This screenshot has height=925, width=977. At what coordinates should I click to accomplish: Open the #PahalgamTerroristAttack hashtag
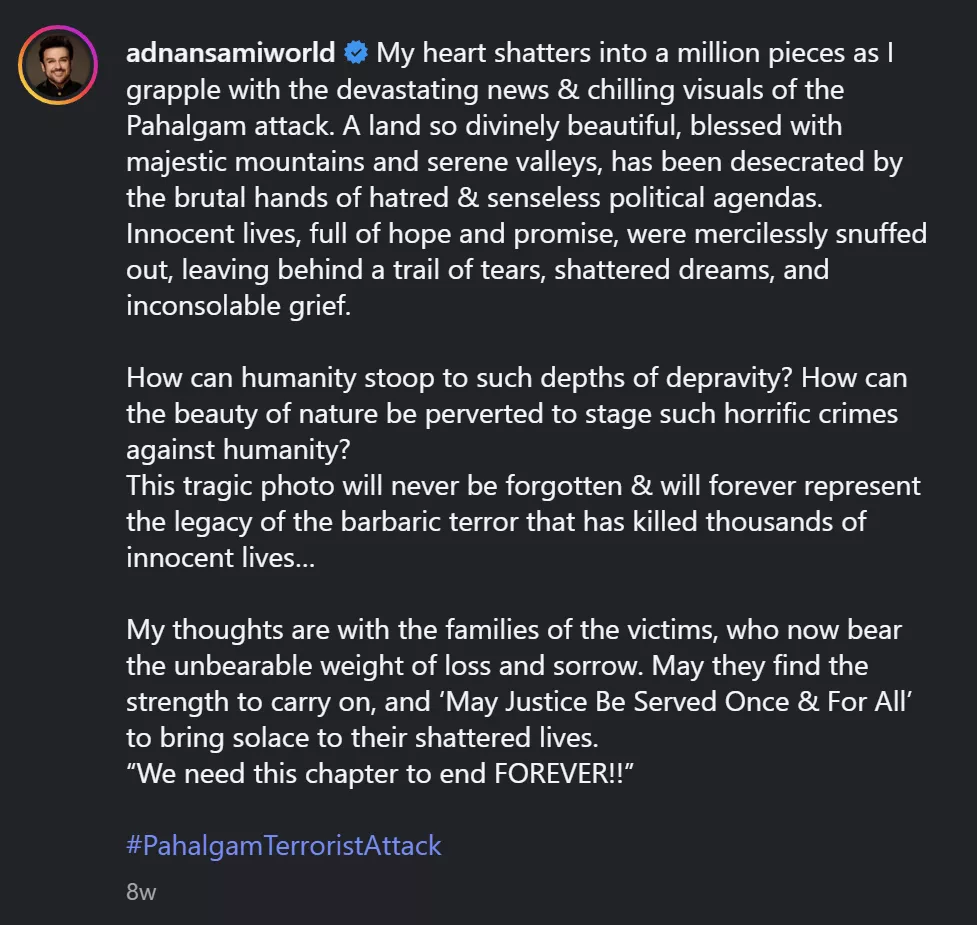point(283,845)
